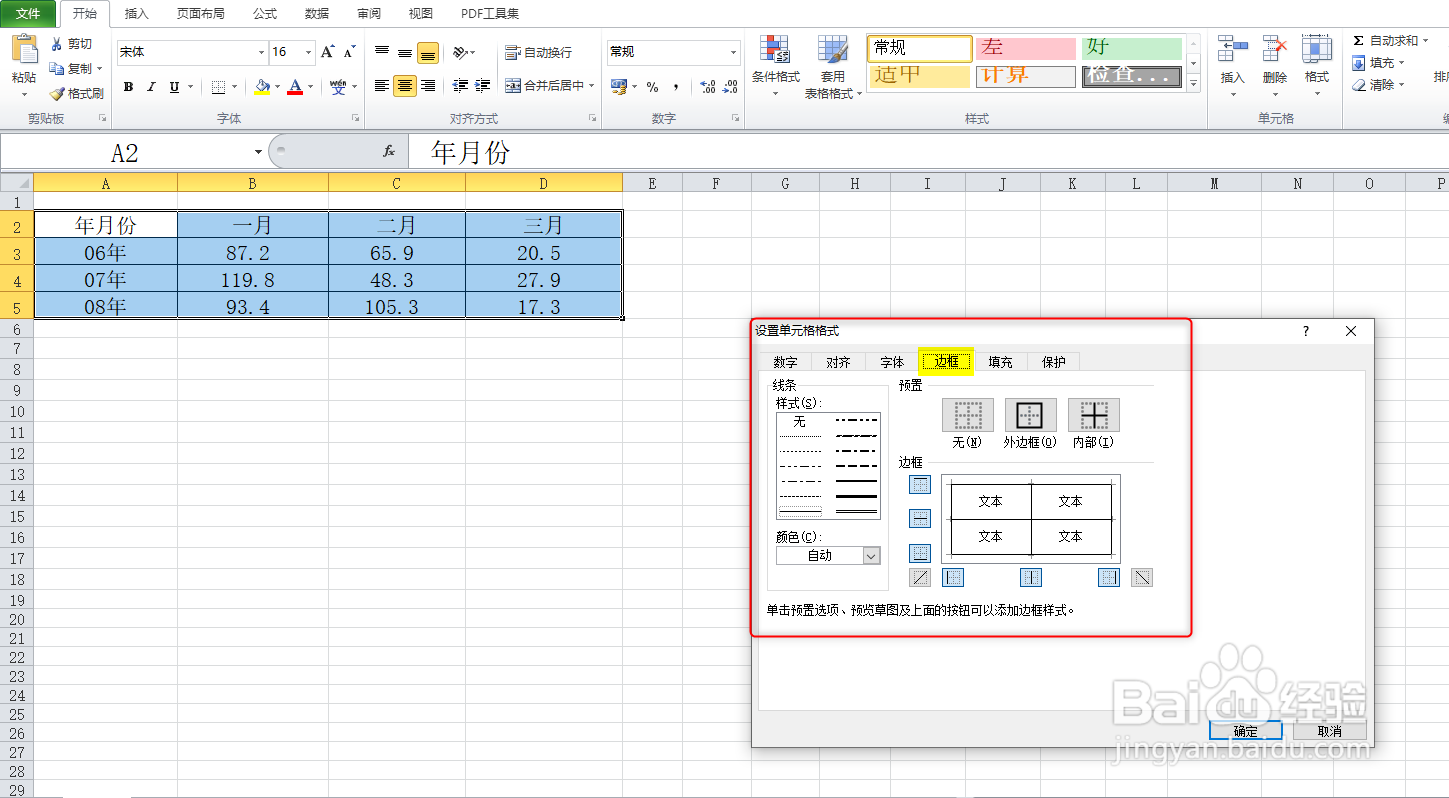Click the Inside (内部) border preset

1093,414
